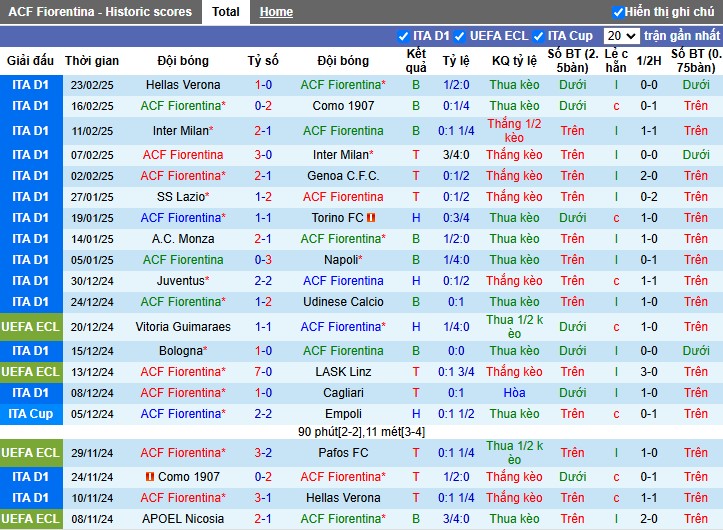The image size is (723, 530).
Task: Open the Home tab
Action: pos(276,12)
